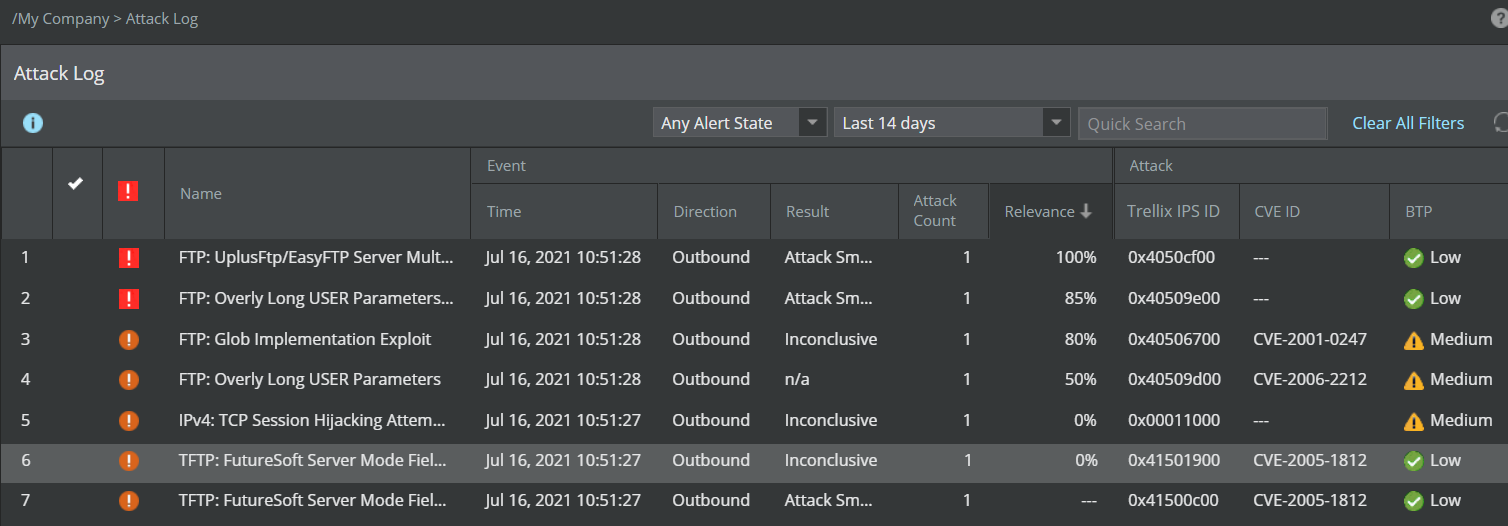1508x526 pixels.
Task: Click orange severity icon in row 7
Action: click(128, 500)
